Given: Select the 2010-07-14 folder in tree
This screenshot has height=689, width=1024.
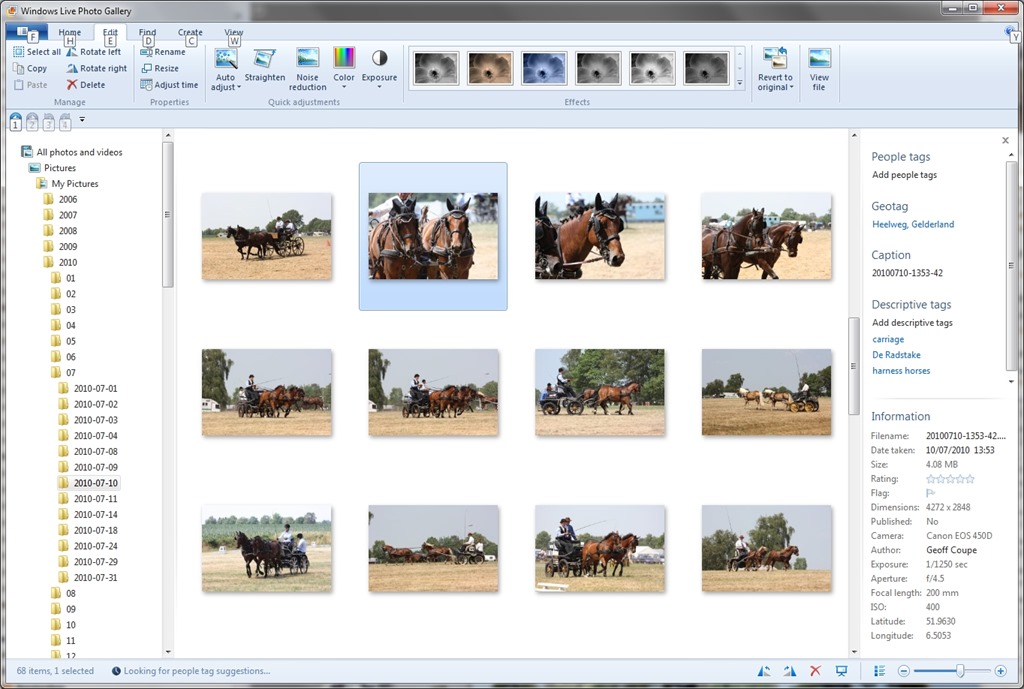Looking at the screenshot, I should click(95, 515).
